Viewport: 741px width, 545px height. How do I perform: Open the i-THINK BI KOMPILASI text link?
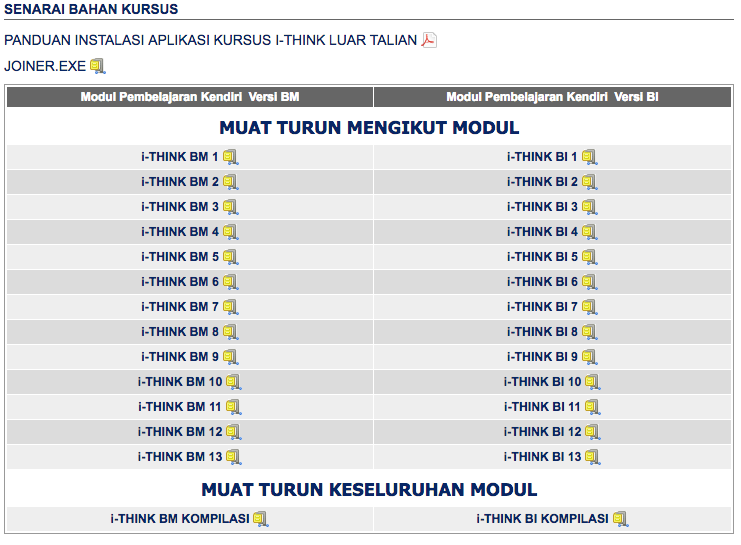tap(543, 519)
